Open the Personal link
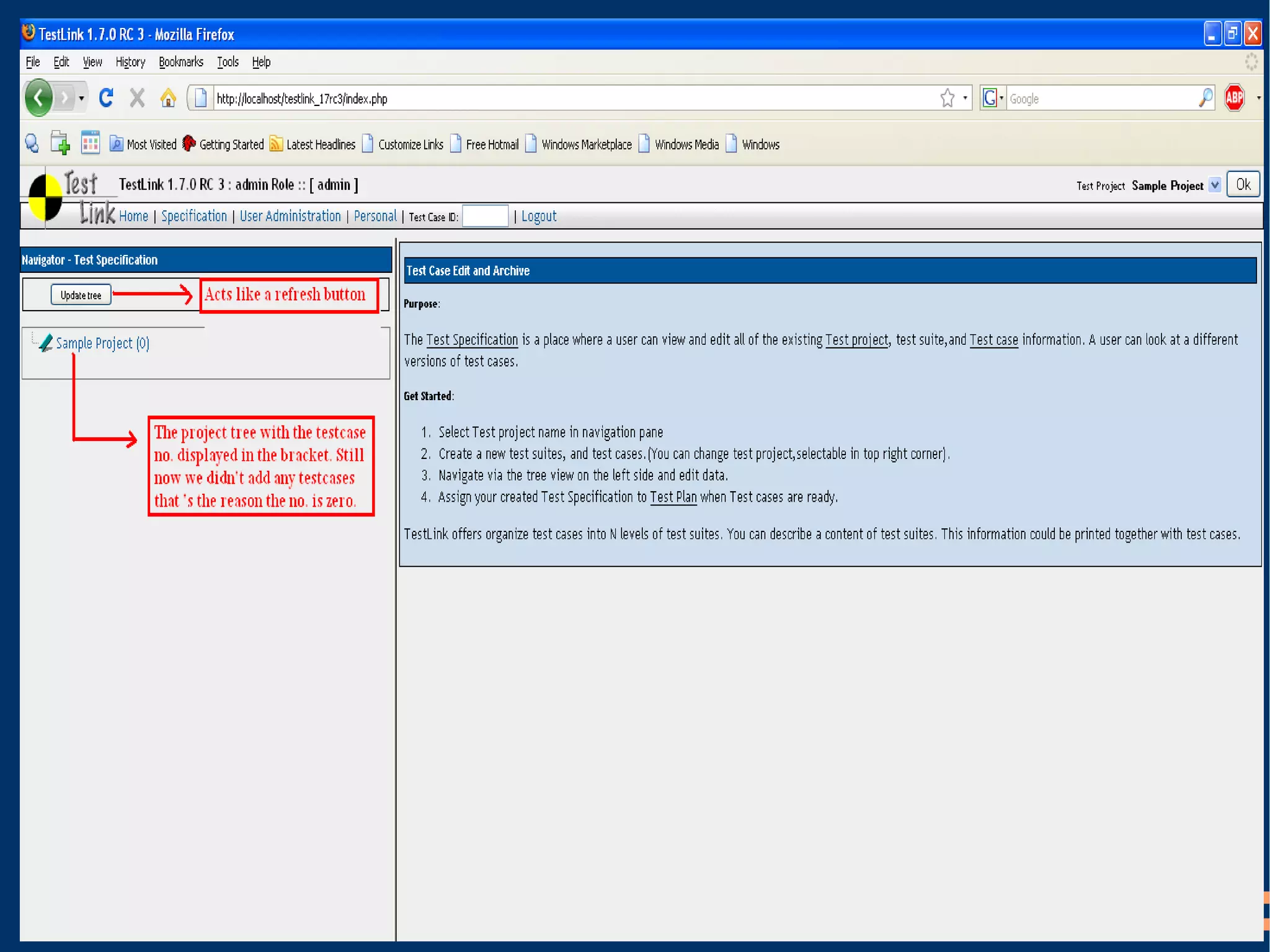The height and width of the screenshot is (952, 1270). tap(375, 216)
